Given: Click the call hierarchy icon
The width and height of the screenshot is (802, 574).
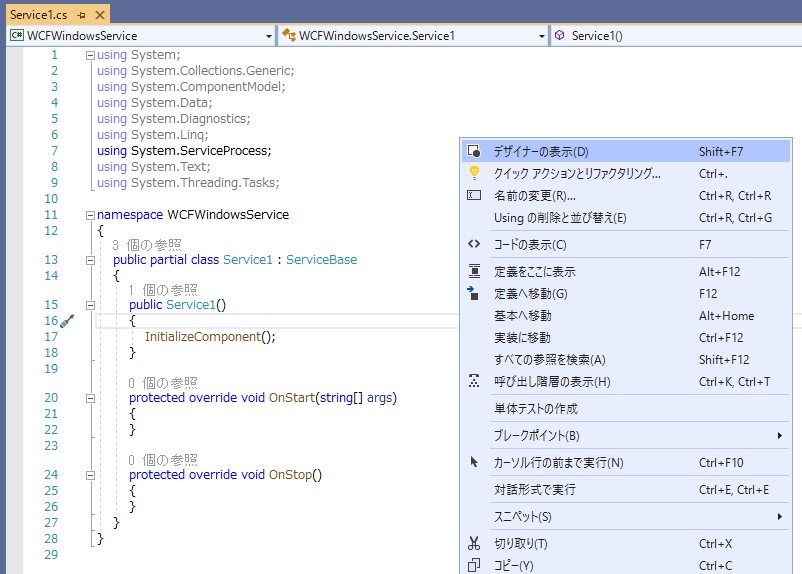Looking at the screenshot, I should click(475, 382).
